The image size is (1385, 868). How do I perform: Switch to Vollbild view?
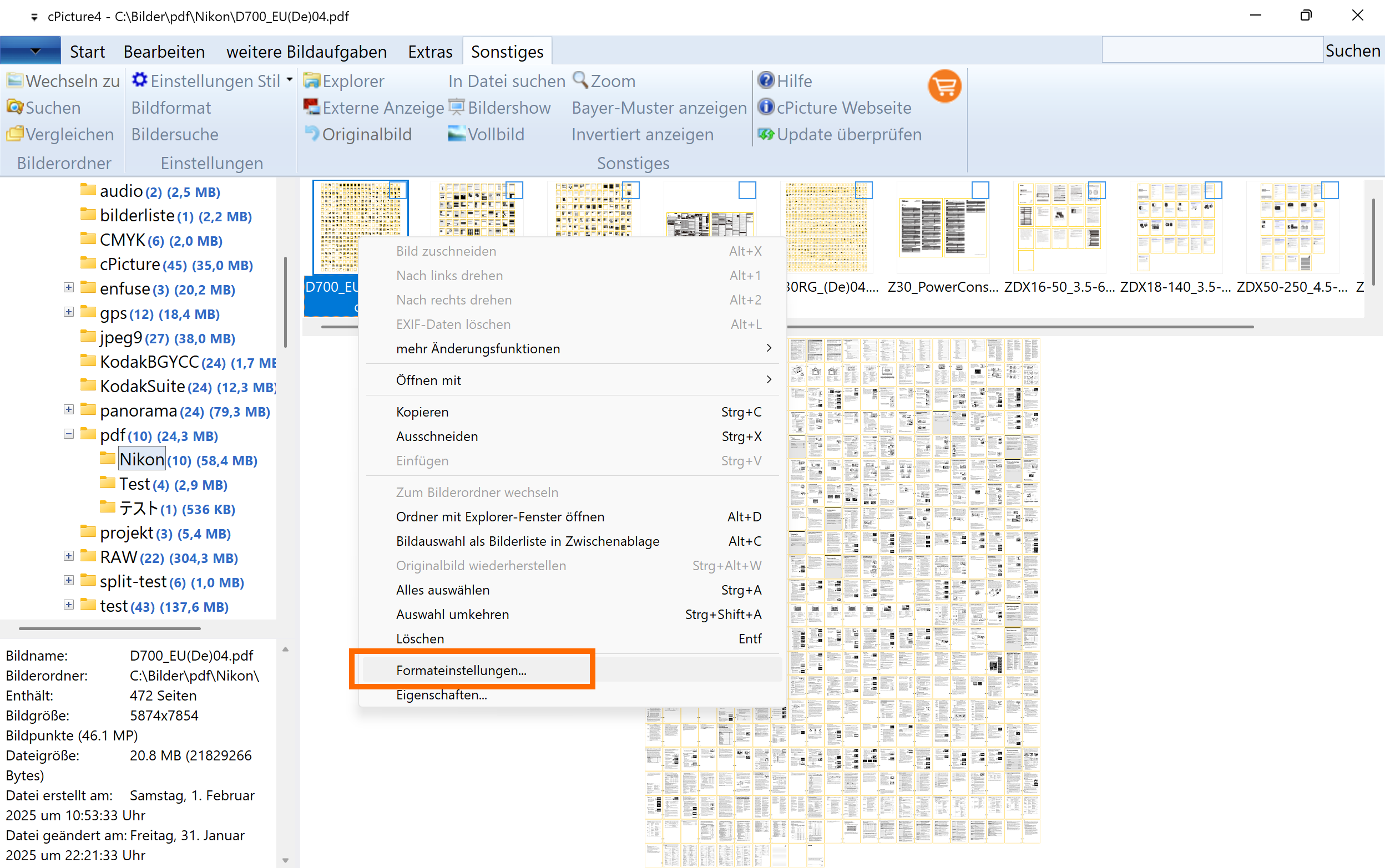[457, 134]
